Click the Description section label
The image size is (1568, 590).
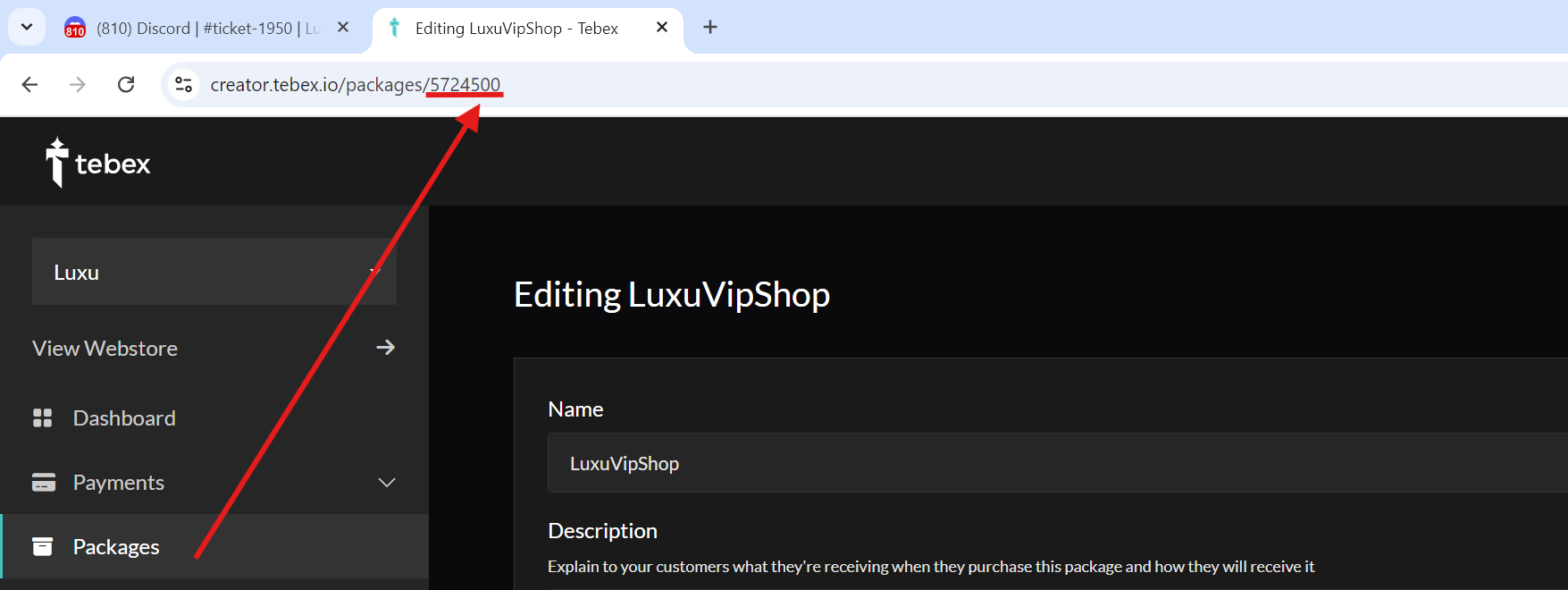tap(602, 531)
